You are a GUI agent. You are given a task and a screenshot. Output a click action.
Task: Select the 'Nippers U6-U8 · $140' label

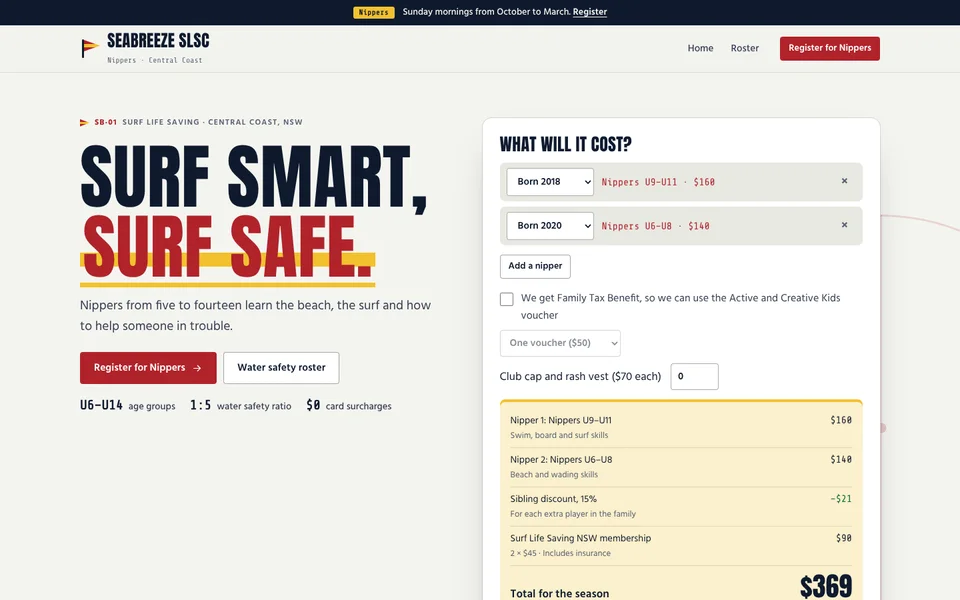pyautogui.click(x=655, y=226)
